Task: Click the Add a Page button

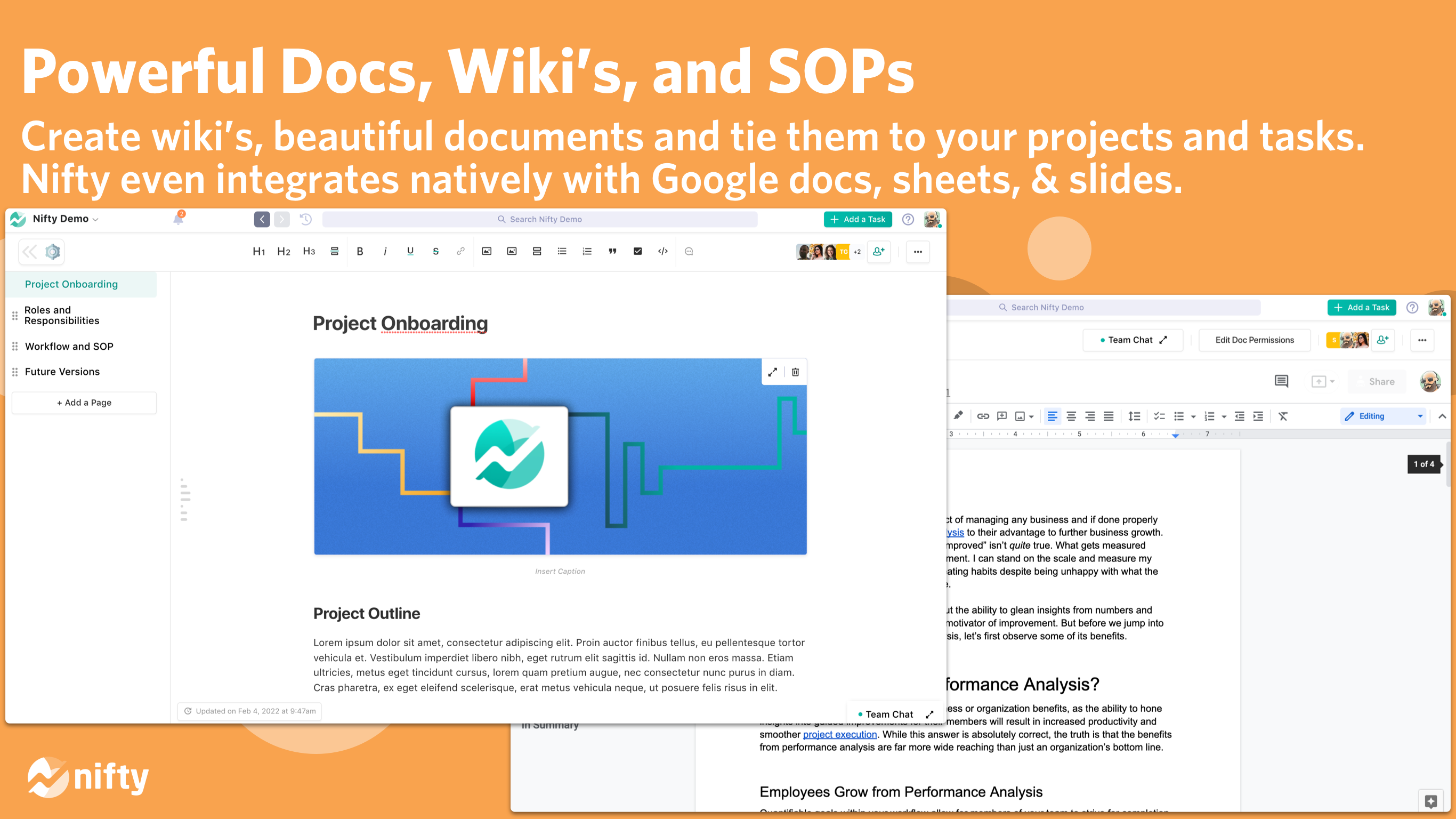Action: point(84,403)
